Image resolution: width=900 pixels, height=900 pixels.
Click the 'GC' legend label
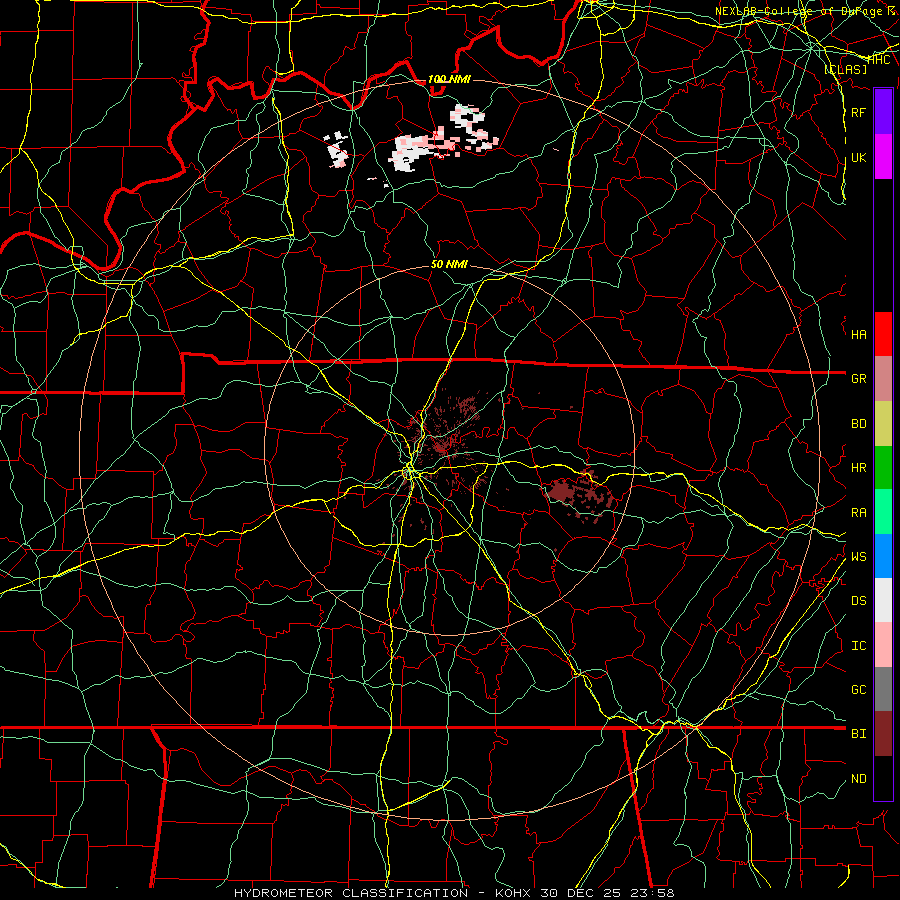pyautogui.click(x=858, y=689)
